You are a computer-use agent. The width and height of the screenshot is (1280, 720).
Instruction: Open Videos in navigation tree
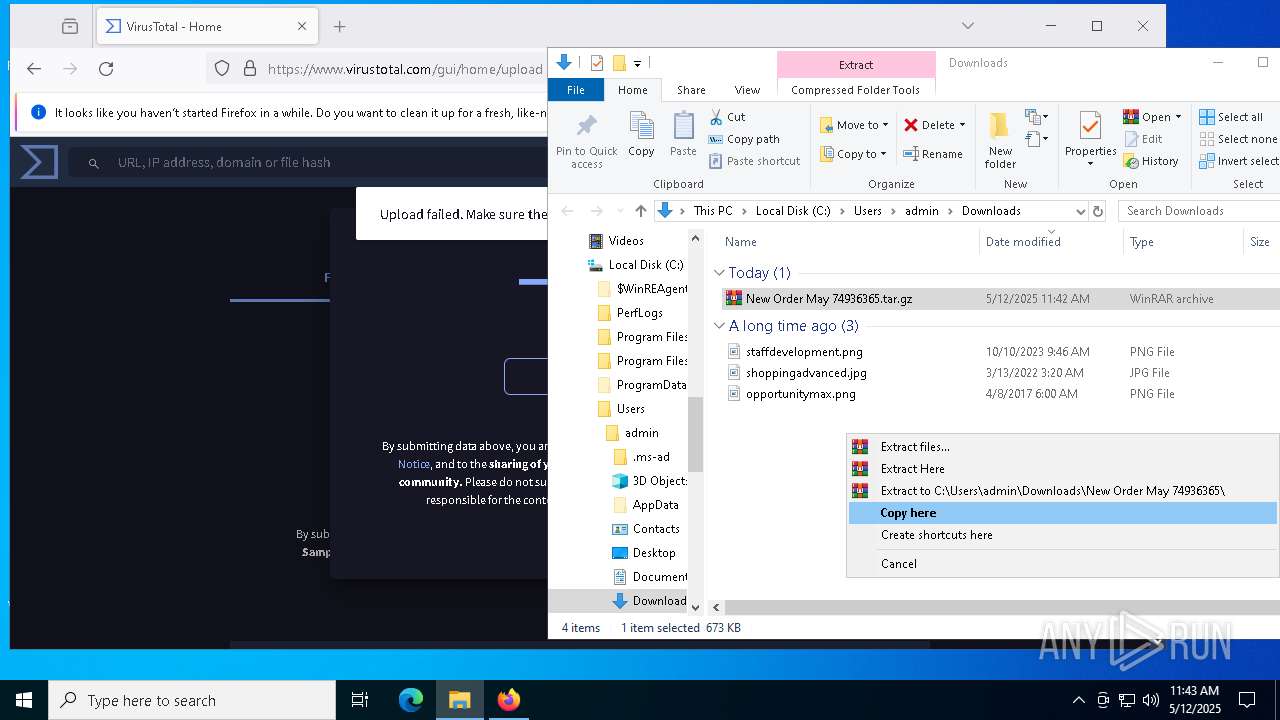point(626,241)
